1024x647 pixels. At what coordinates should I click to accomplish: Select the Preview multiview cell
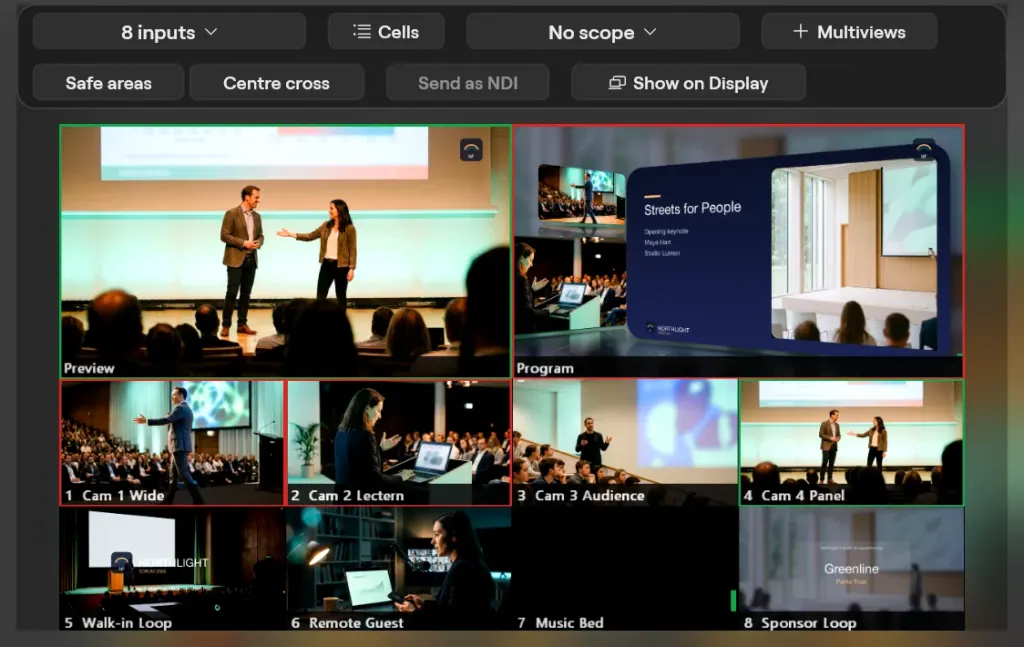point(285,251)
